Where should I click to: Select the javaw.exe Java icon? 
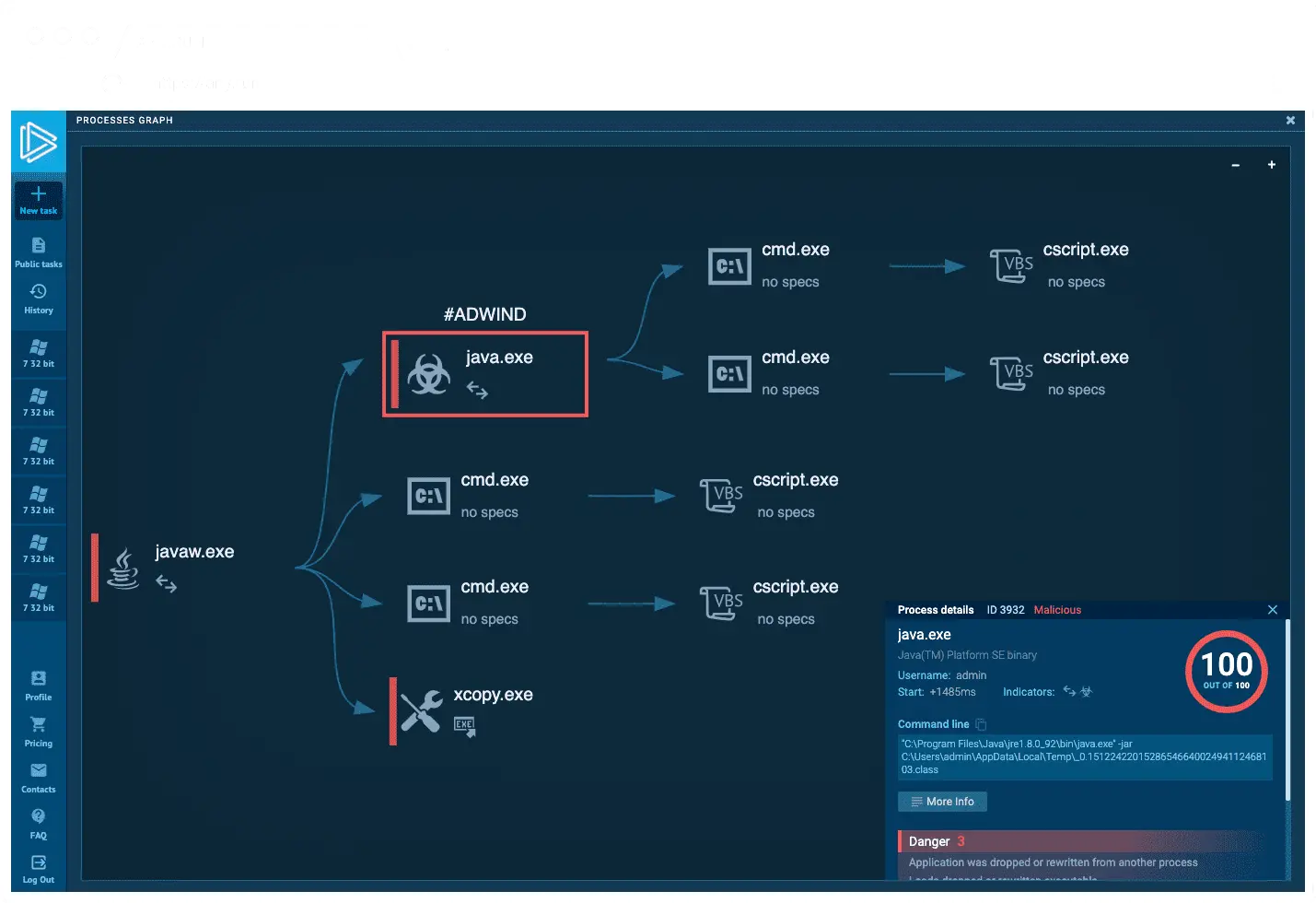(x=122, y=568)
